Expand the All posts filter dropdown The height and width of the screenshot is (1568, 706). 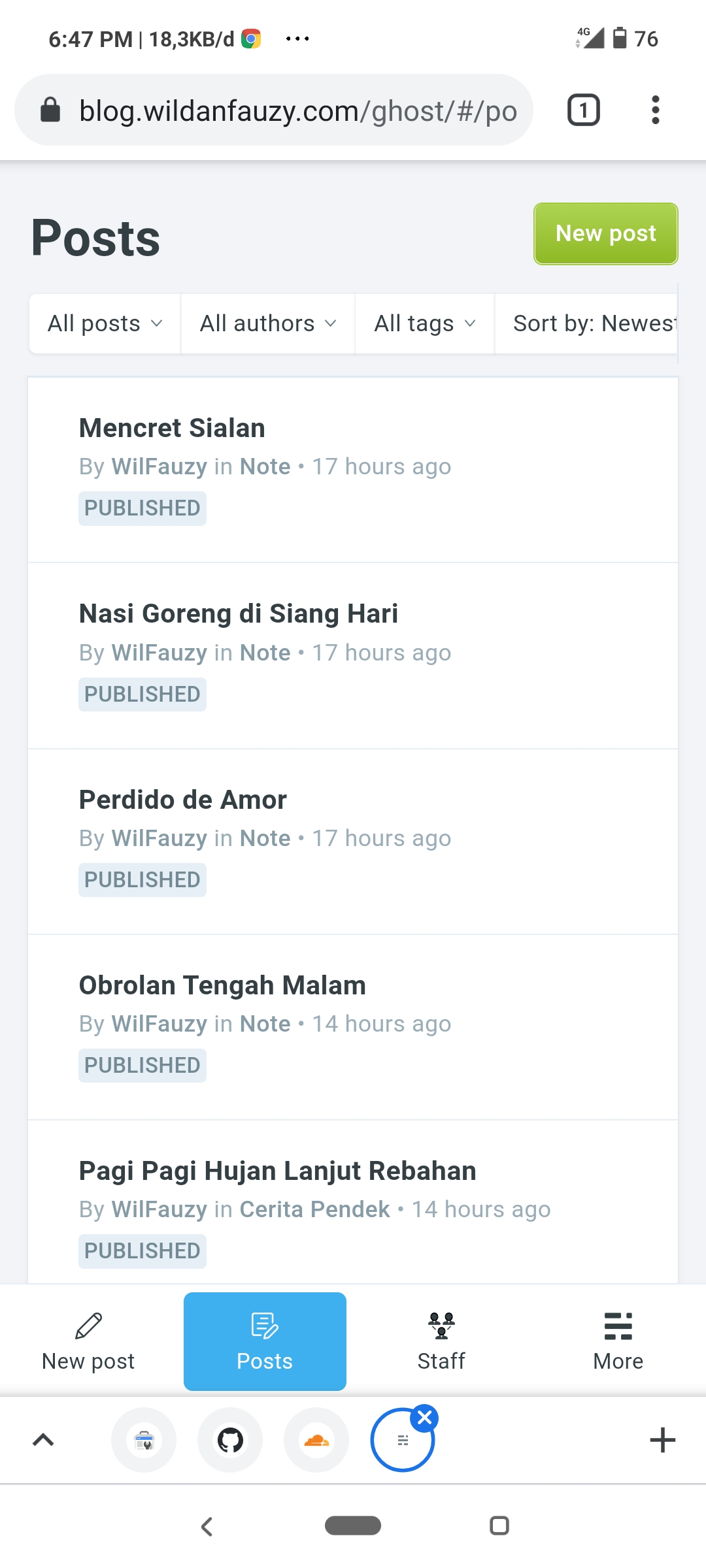pyautogui.click(x=105, y=323)
